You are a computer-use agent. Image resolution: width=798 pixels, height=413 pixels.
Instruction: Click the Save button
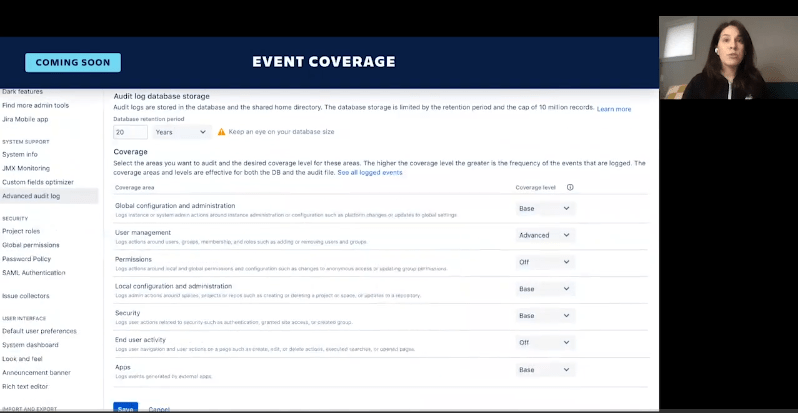(x=125, y=408)
